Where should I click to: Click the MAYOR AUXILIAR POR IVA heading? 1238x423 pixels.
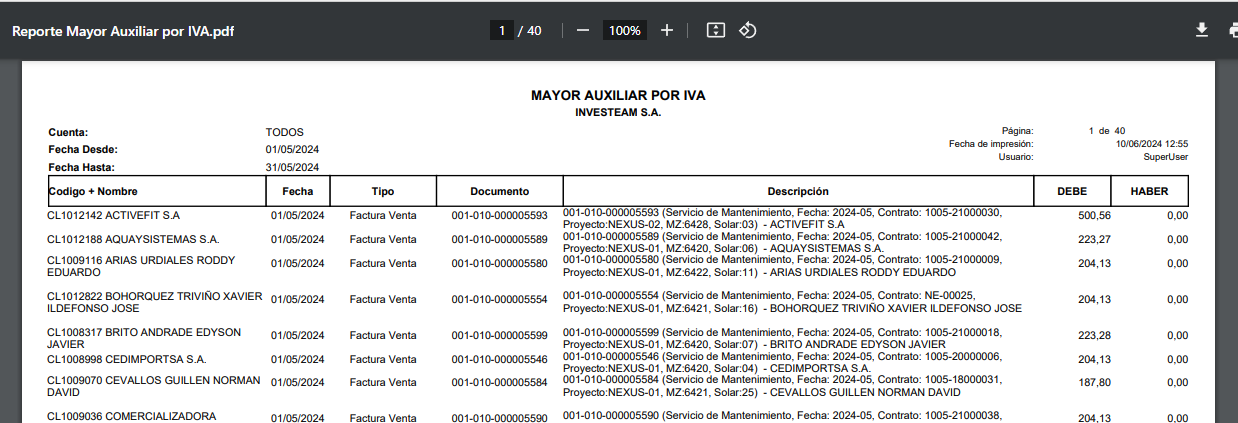coord(618,95)
